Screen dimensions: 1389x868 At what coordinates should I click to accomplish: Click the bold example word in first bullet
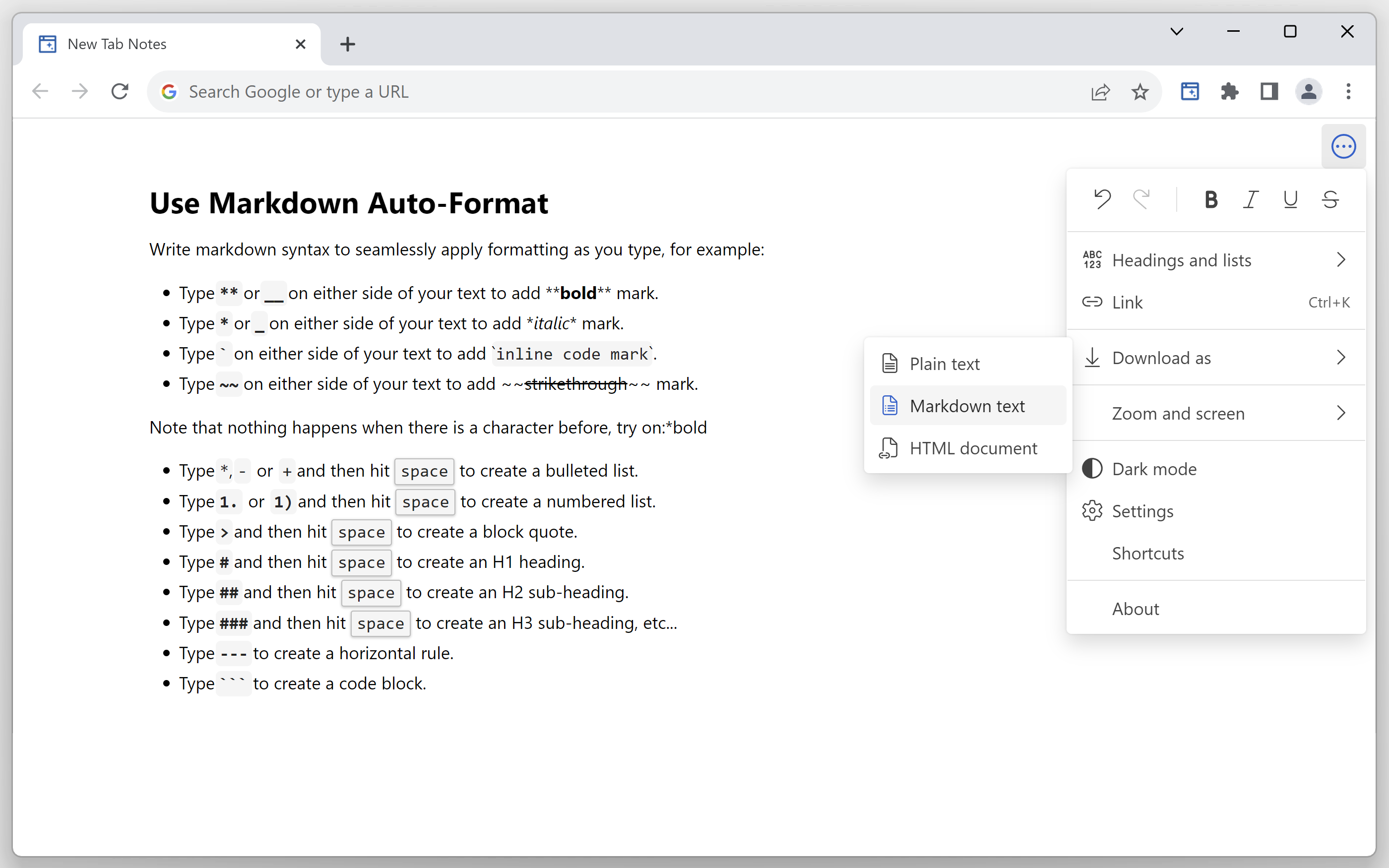(x=578, y=293)
